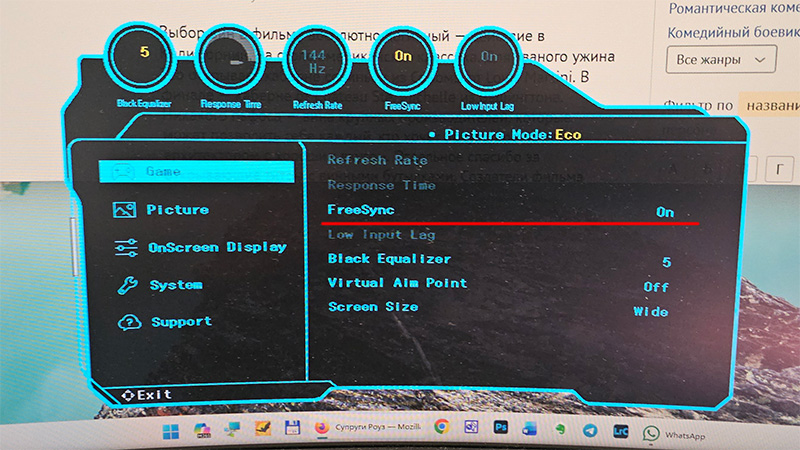Open Lightroom Classic taskbar icon
This screenshot has height=450, width=800.
621,430
